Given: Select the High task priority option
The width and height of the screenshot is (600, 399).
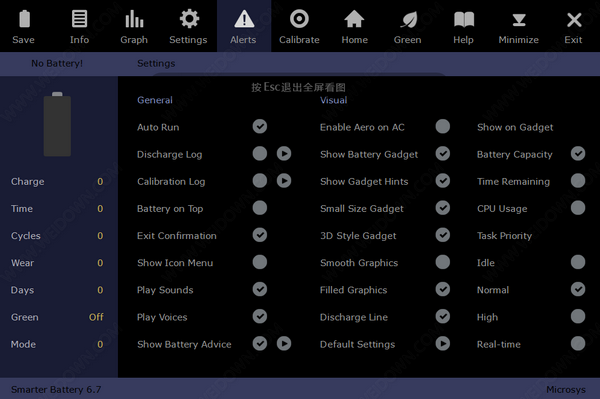Looking at the screenshot, I should [578, 316].
